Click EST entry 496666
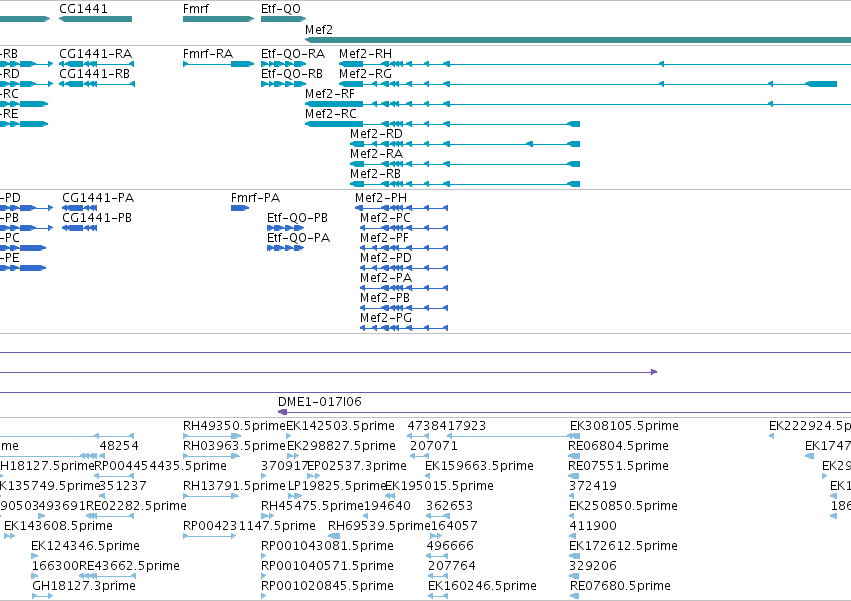Viewport: 851px width, 601px height. (x=450, y=547)
